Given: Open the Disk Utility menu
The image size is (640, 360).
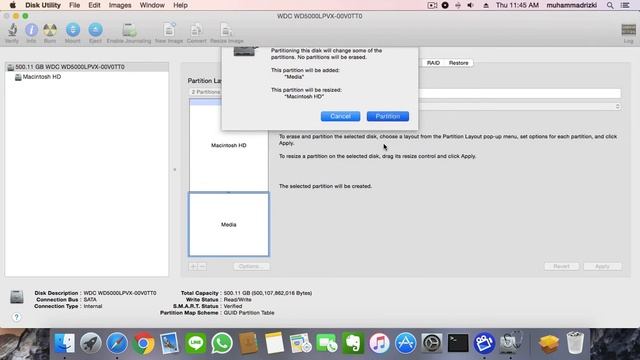Looking at the screenshot, I should click(43, 5).
